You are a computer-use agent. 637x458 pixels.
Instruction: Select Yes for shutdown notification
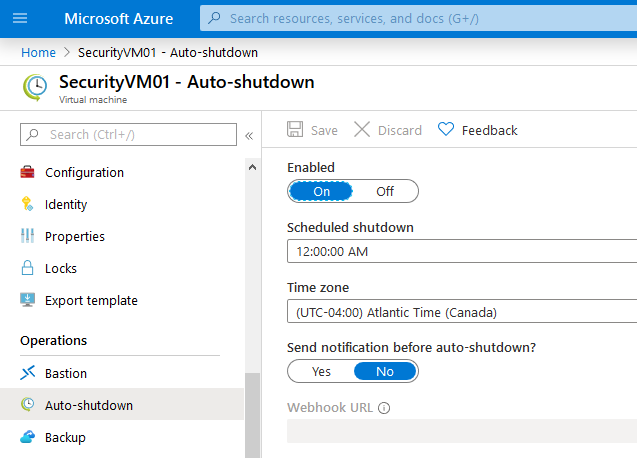(x=321, y=371)
